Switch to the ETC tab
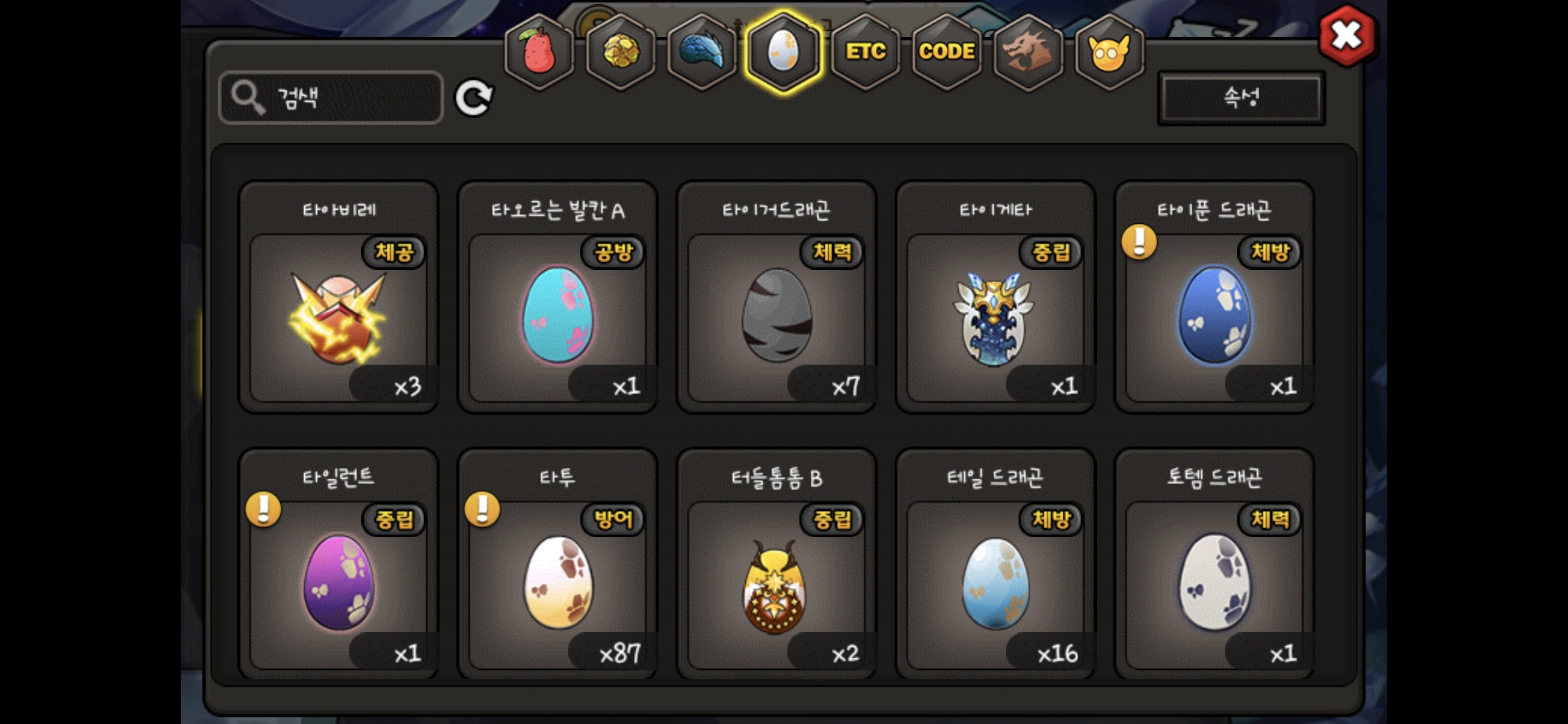1568x724 pixels. tap(866, 52)
